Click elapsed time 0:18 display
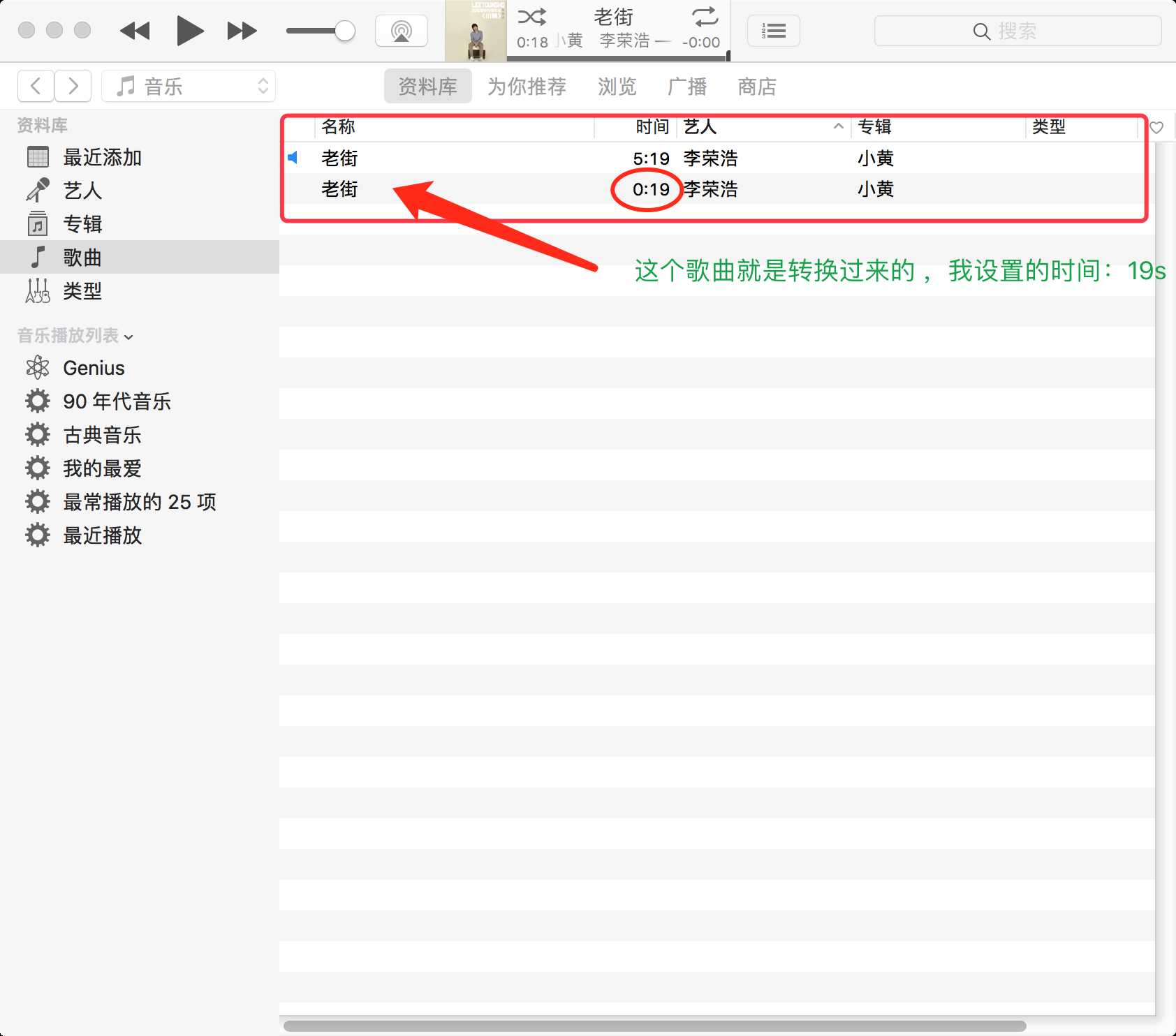 (x=532, y=42)
